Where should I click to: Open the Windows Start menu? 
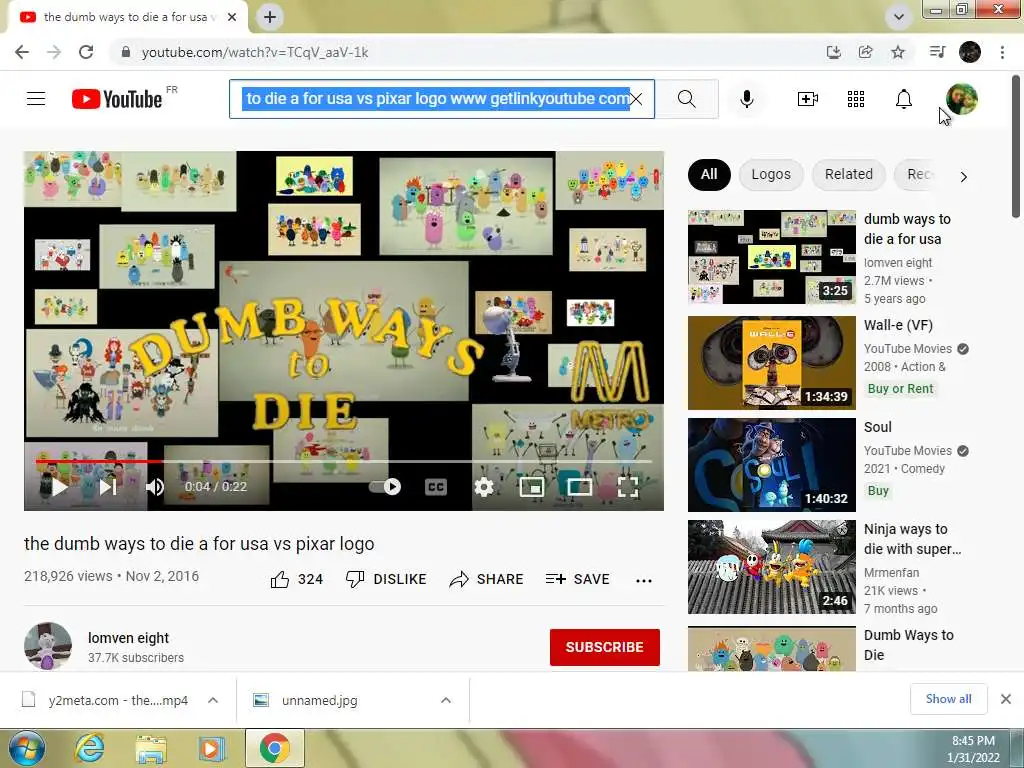point(27,748)
